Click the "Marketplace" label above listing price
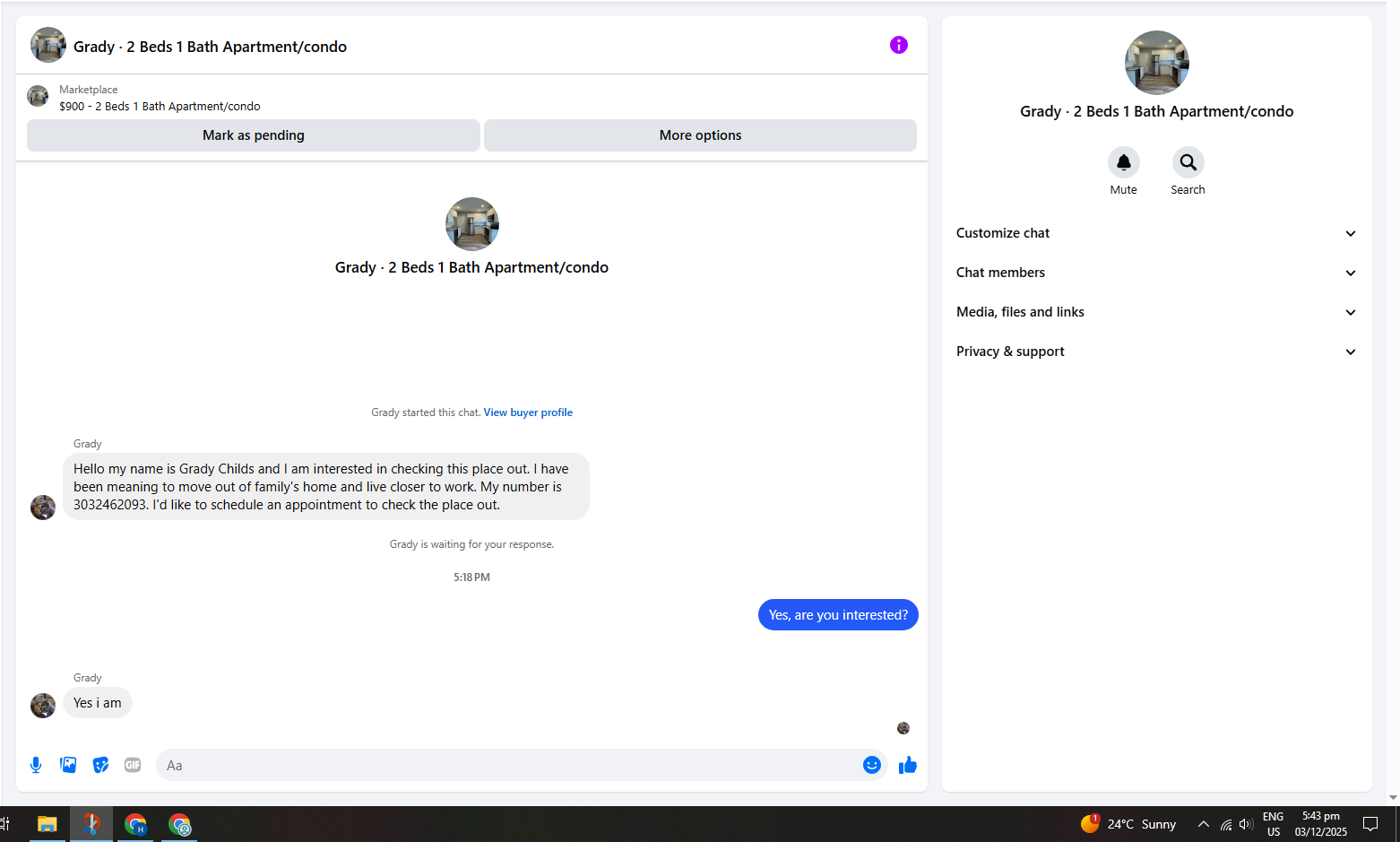Image resolution: width=1400 pixels, height=842 pixels. (88, 90)
